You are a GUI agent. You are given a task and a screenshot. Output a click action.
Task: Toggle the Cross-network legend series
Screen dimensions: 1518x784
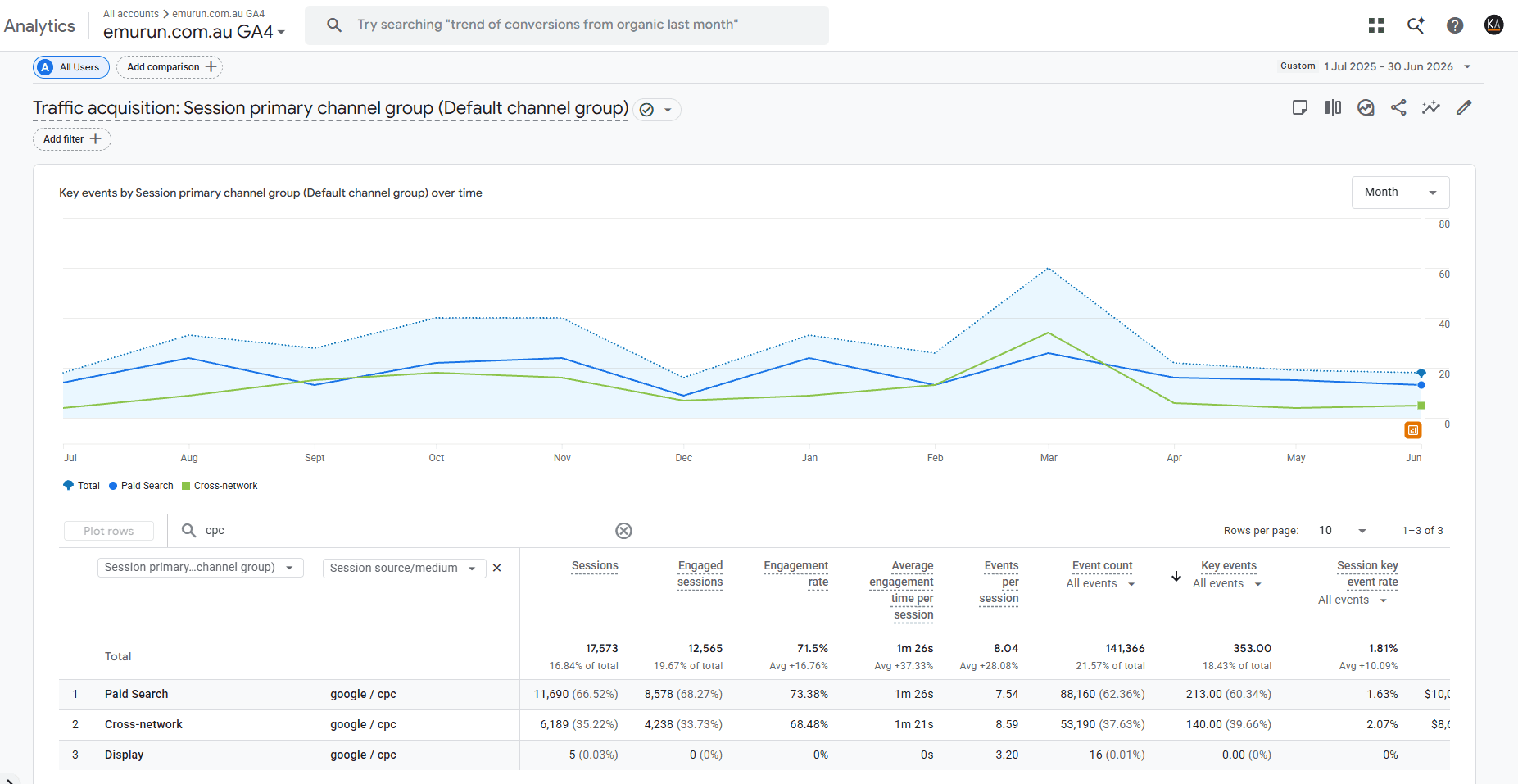tap(220, 486)
